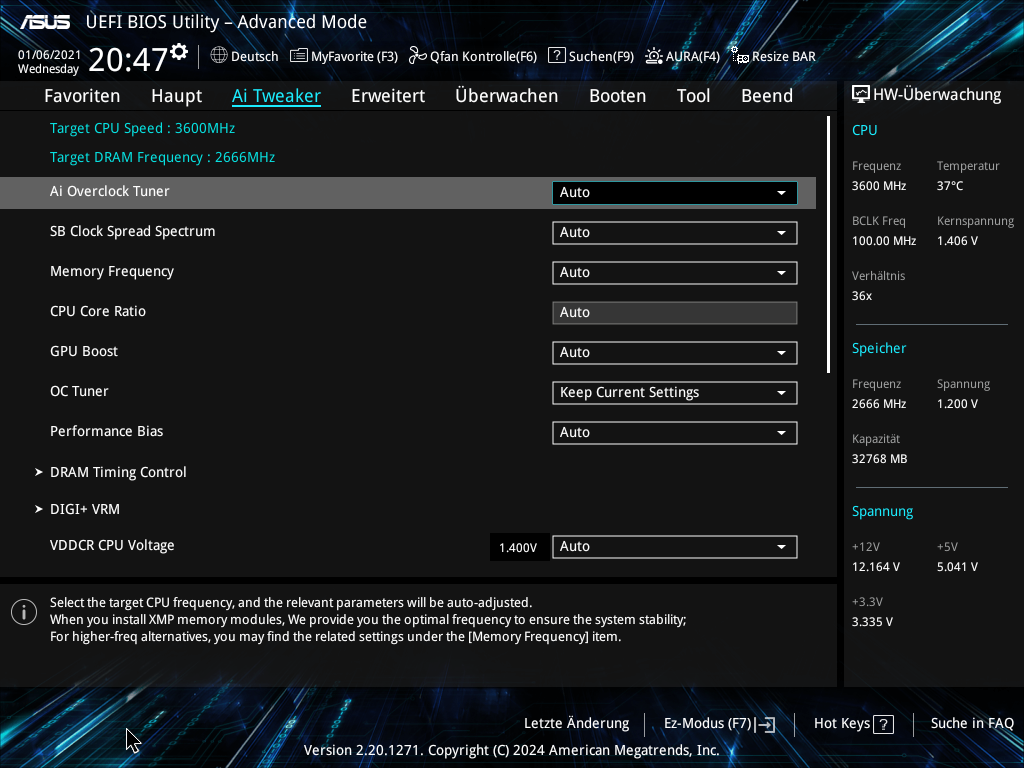The width and height of the screenshot is (1024, 768).
Task: Click the +3.3V 3.335 V reading
Action: point(872,622)
